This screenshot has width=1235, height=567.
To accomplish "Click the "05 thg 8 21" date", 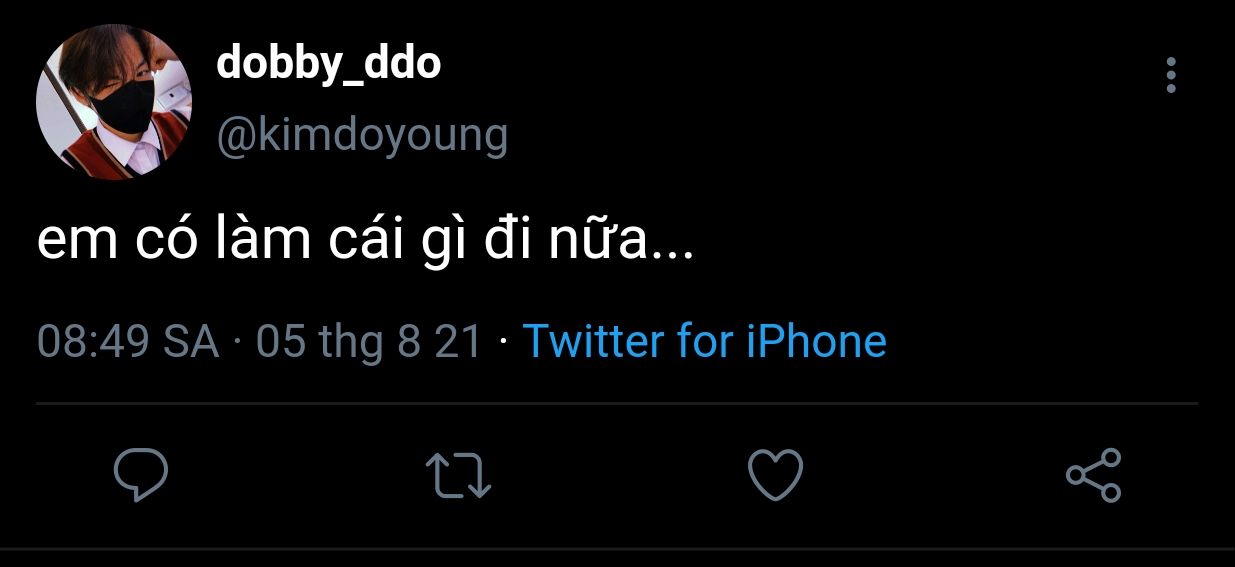I will [369, 341].
